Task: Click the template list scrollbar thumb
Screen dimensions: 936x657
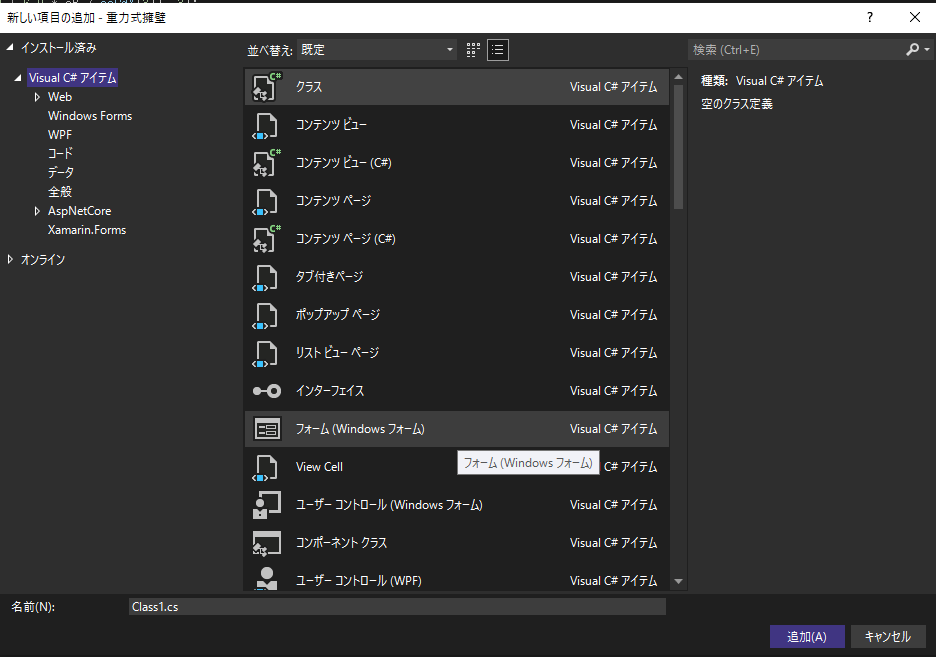Action: pos(678,147)
